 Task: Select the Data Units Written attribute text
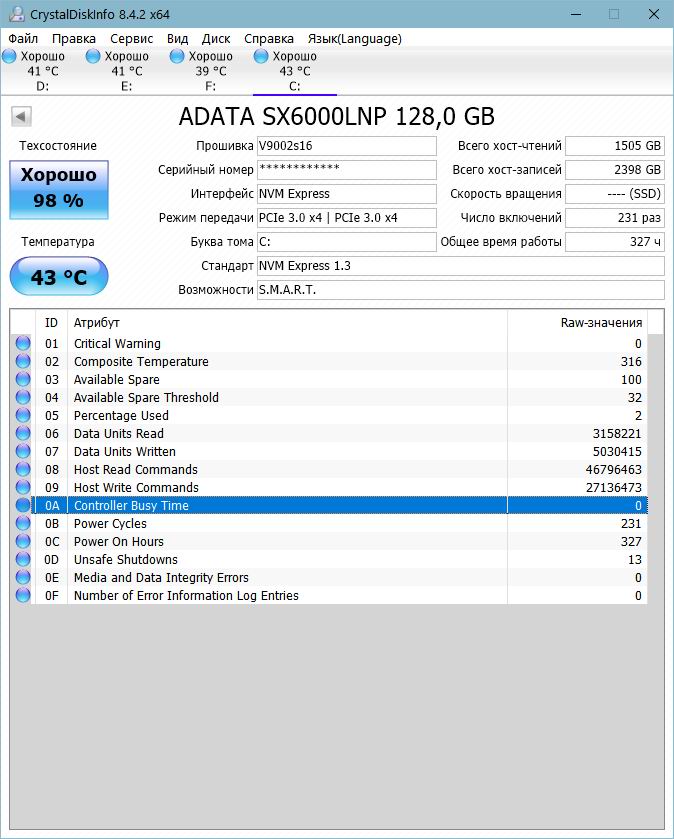(x=125, y=452)
